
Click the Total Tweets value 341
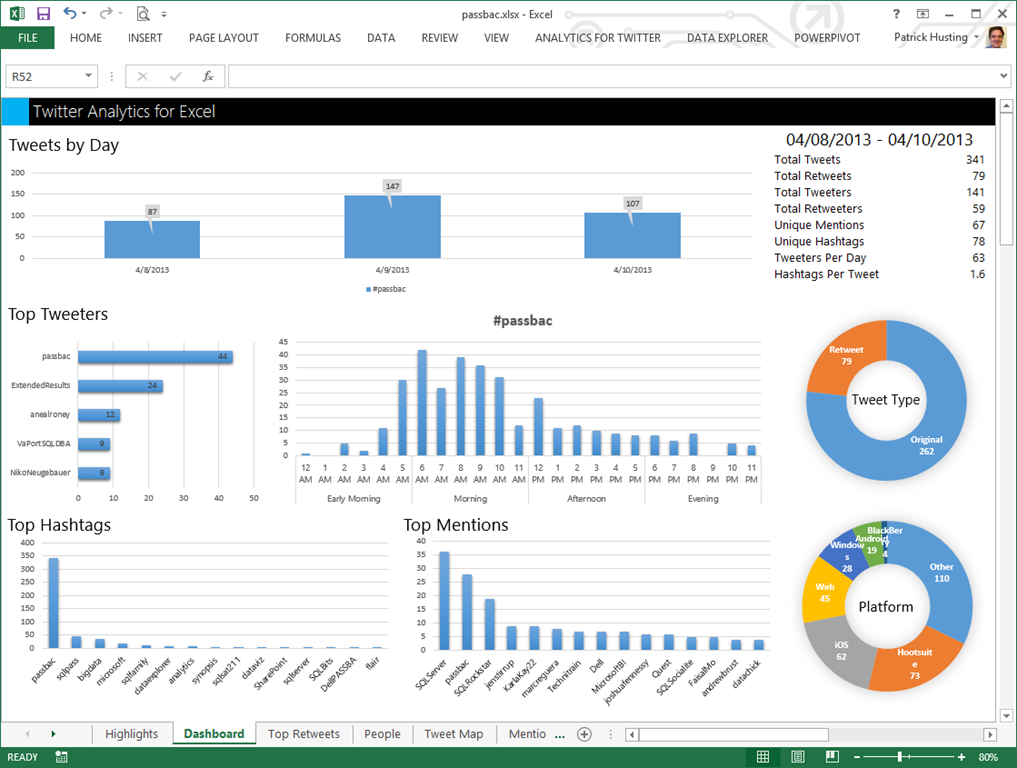(x=975, y=160)
